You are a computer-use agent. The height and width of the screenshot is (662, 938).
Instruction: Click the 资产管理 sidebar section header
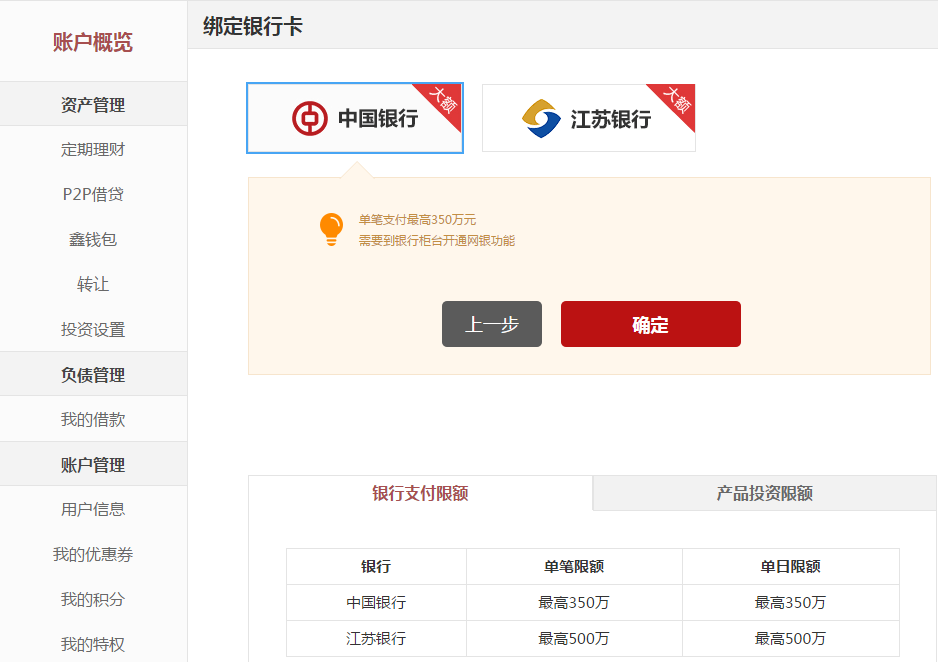coord(93,104)
